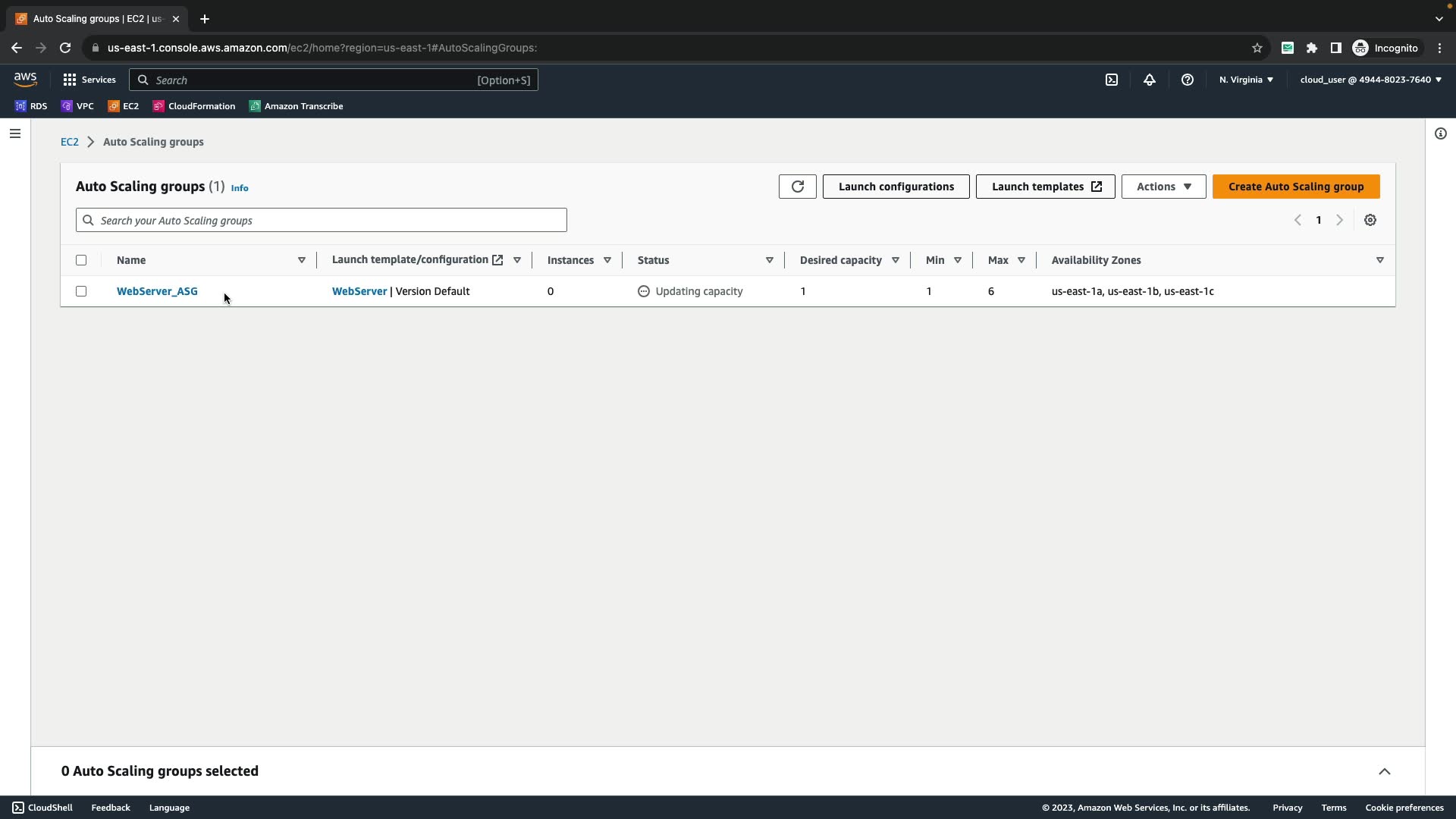Open the side navigation hamburger menu
This screenshot has height=819, width=1456.
[x=15, y=133]
